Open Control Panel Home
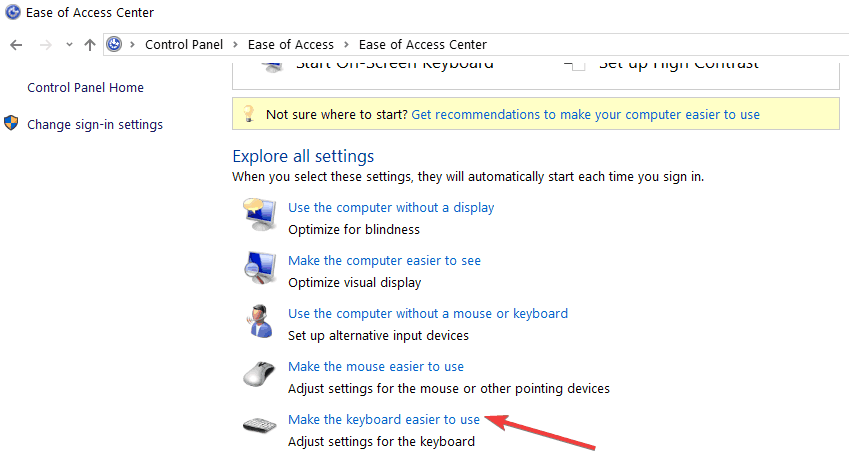The height and width of the screenshot is (462, 849). pos(86,88)
